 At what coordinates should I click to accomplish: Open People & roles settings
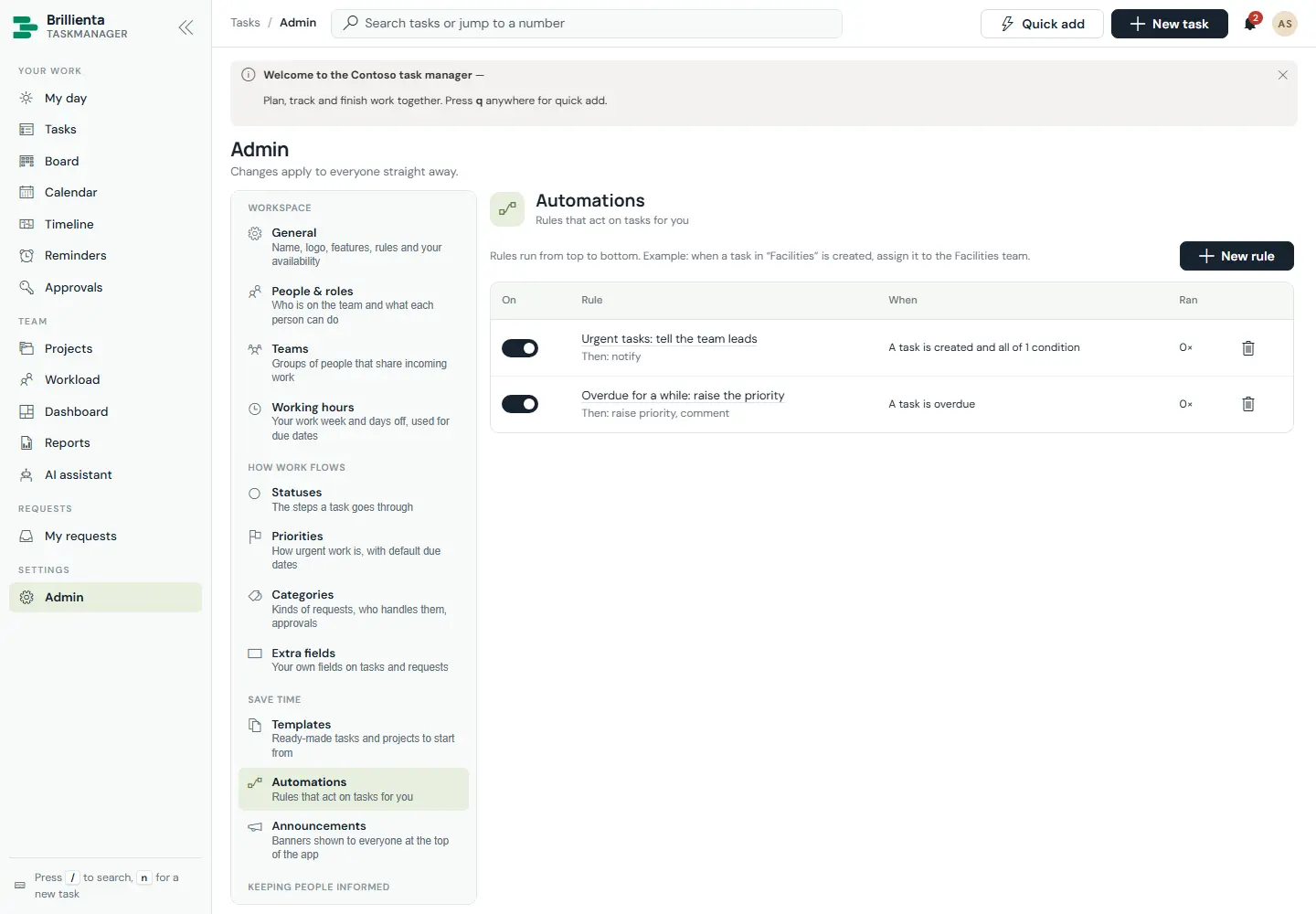[x=354, y=305]
